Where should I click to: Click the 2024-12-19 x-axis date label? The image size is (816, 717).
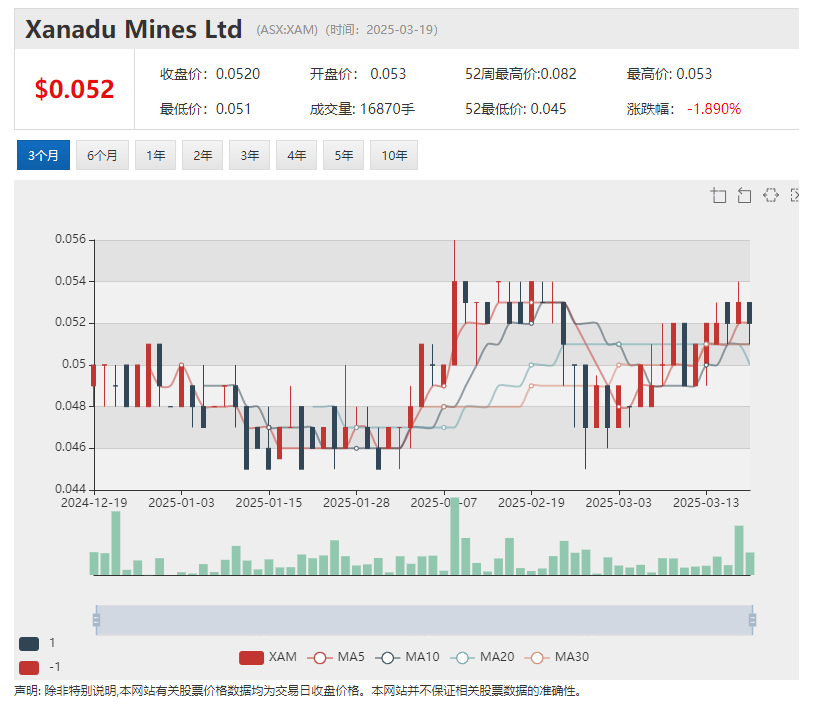[x=94, y=503]
